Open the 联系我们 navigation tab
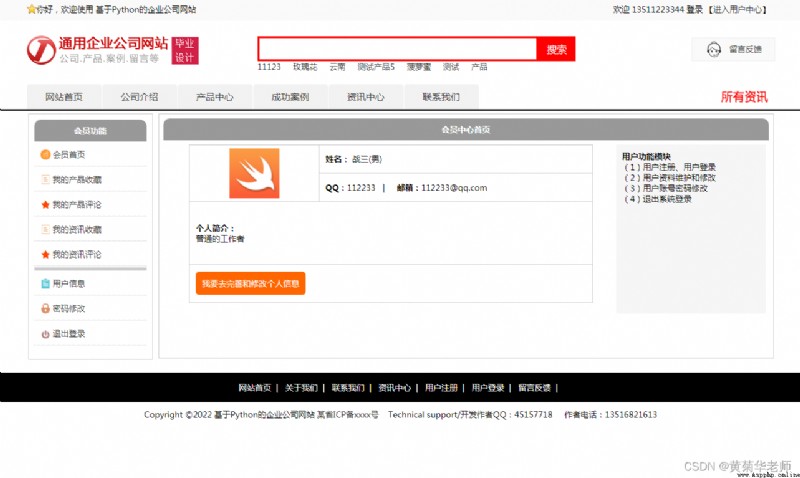Screen dimensions: 800x478 click(x=441, y=97)
